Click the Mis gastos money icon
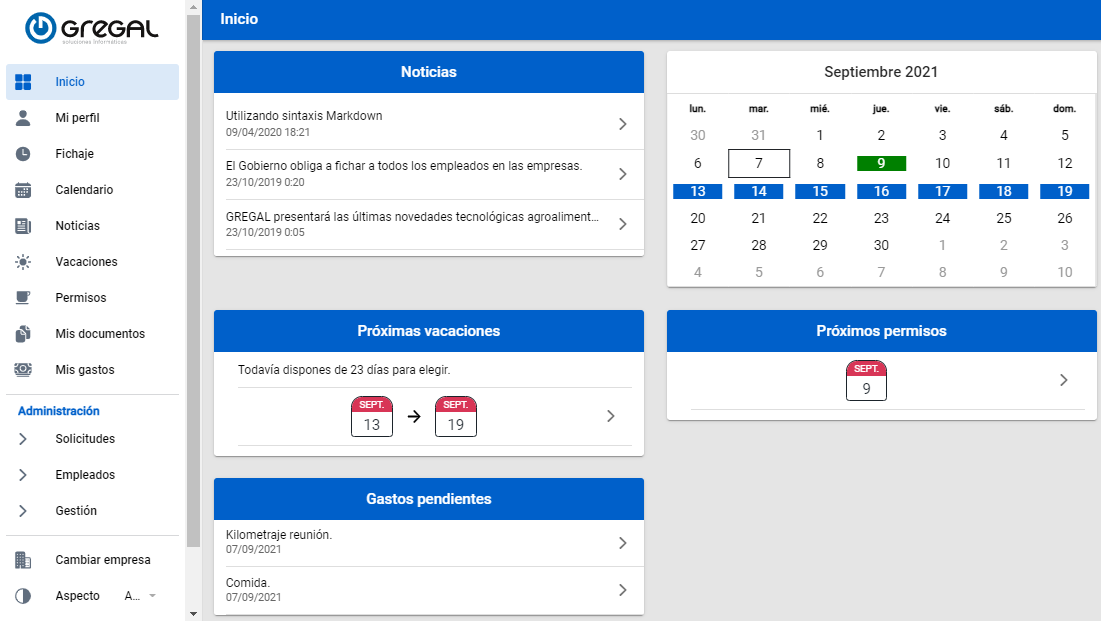This screenshot has height=621, width=1101. click(24, 370)
